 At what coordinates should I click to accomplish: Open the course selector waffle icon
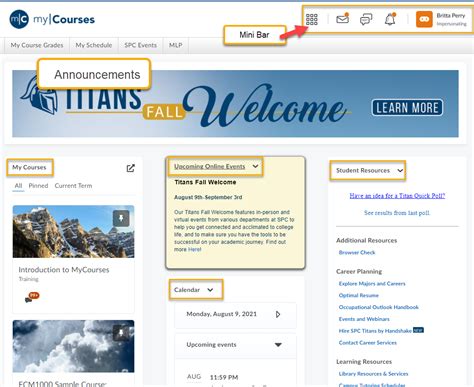[312, 19]
